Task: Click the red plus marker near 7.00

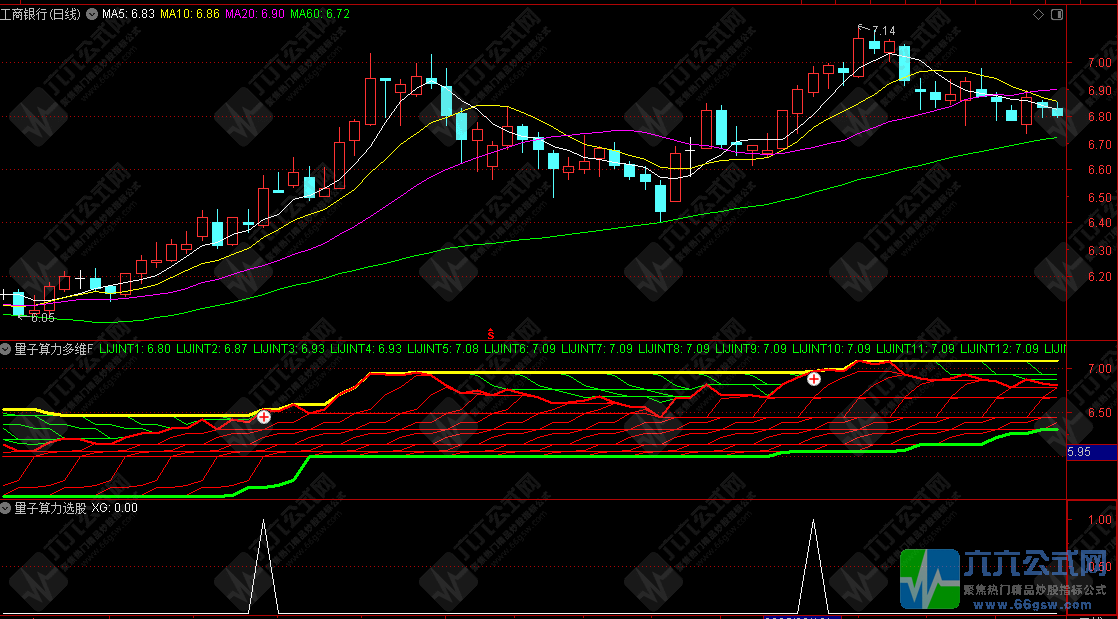Action: click(814, 379)
